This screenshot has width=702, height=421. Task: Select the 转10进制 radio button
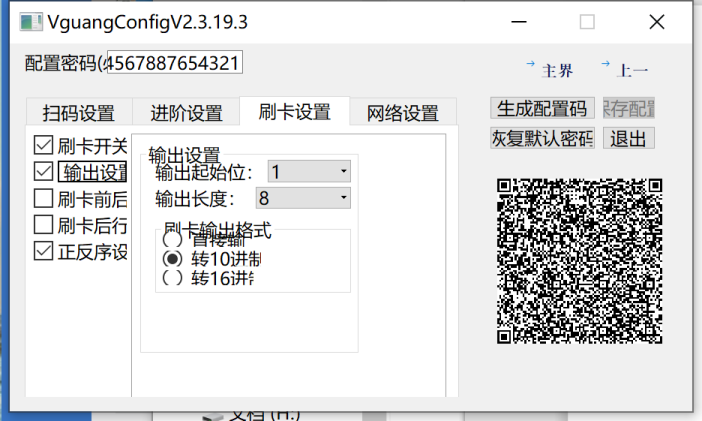tap(172, 259)
